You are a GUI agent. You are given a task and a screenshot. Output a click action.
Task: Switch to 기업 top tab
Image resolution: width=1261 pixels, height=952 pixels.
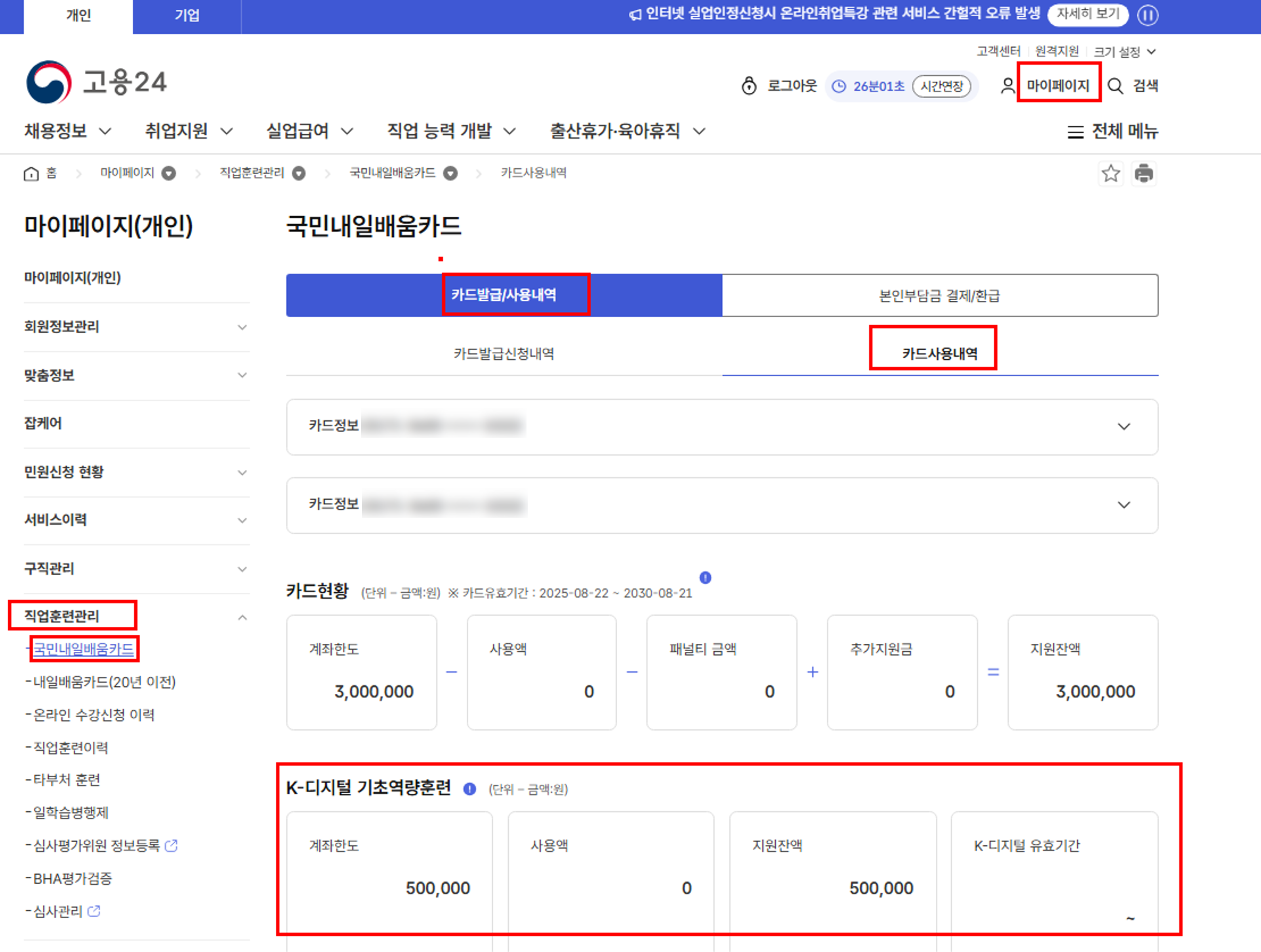(187, 15)
